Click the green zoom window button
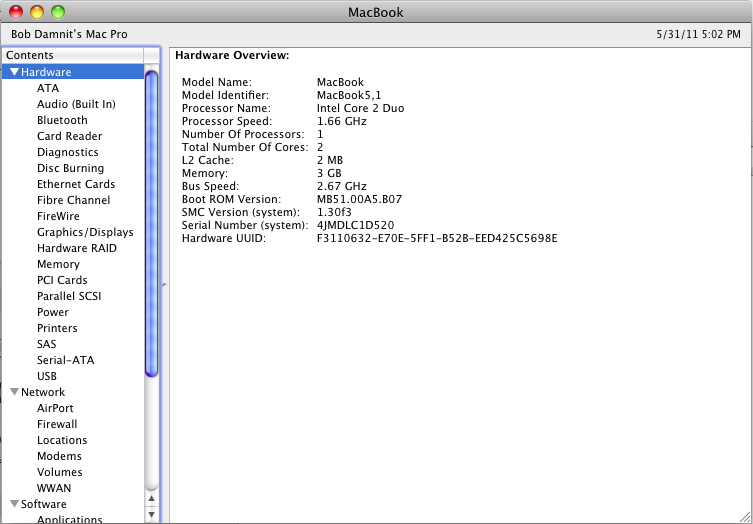Image resolution: width=753 pixels, height=524 pixels. click(57, 12)
